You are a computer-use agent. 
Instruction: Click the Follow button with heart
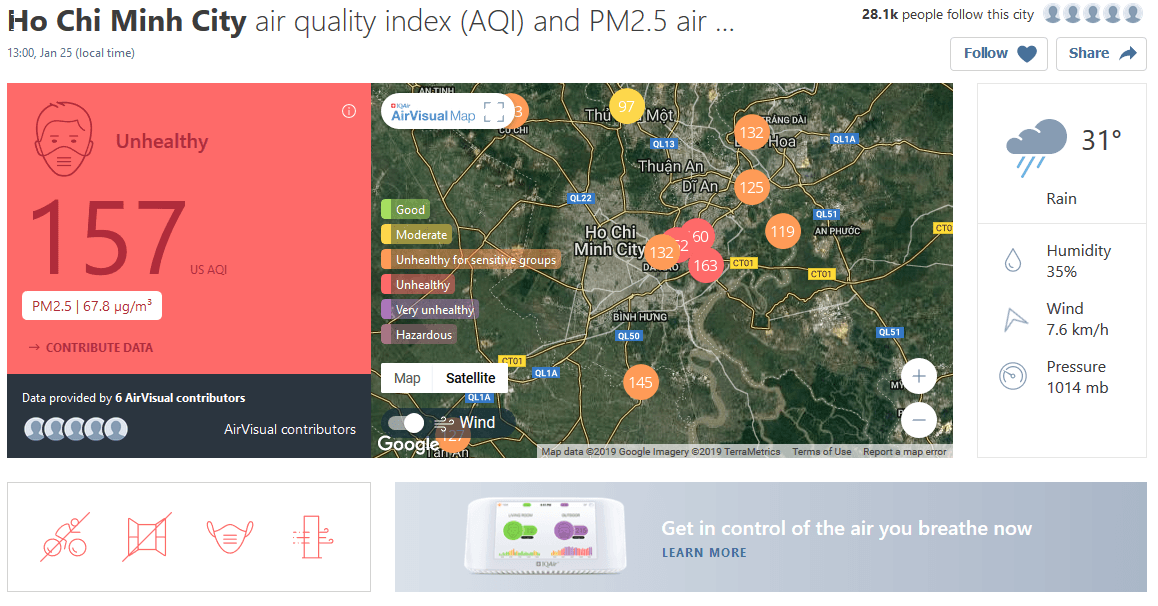click(x=998, y=54)
